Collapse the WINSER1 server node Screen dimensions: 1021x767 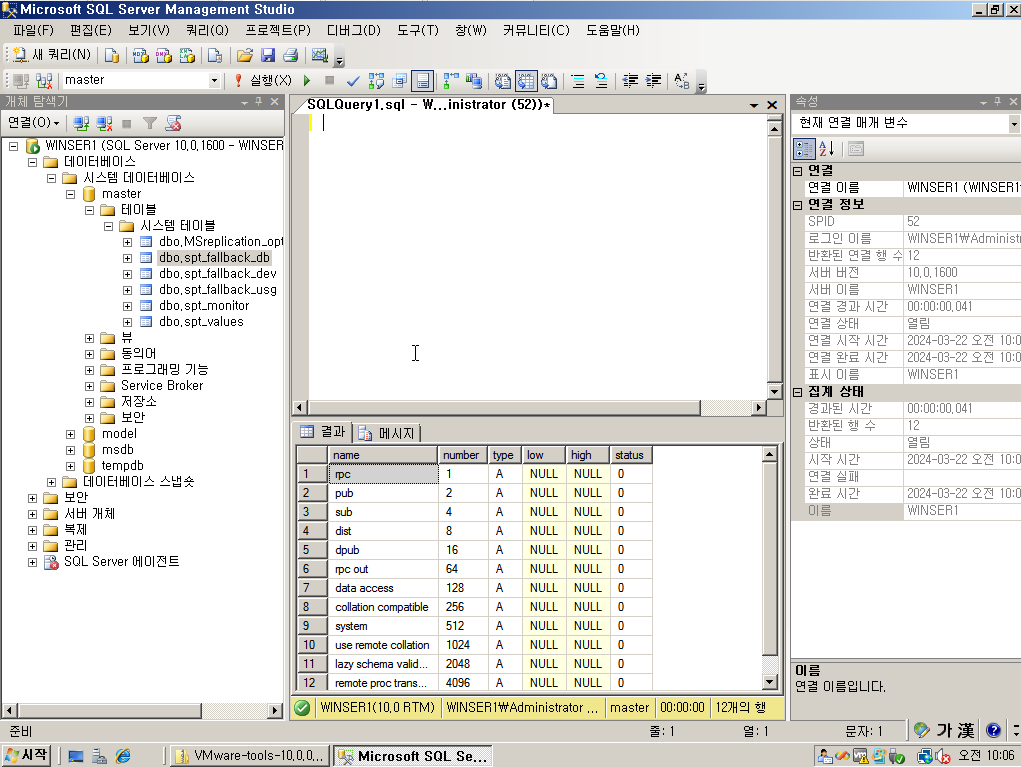[x=13, y=146]
